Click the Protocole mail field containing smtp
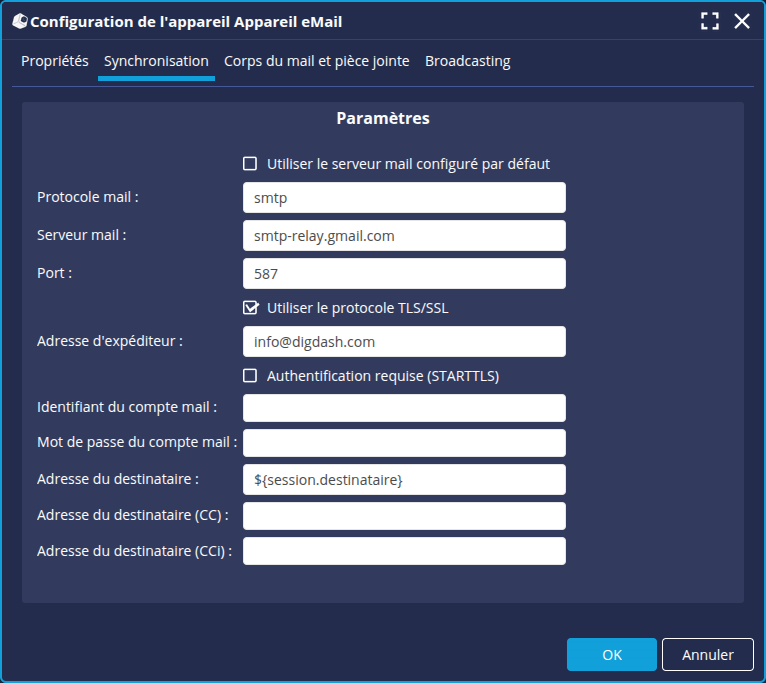The height and width of the screenshot is (683, 766). (x=404, y=198)
